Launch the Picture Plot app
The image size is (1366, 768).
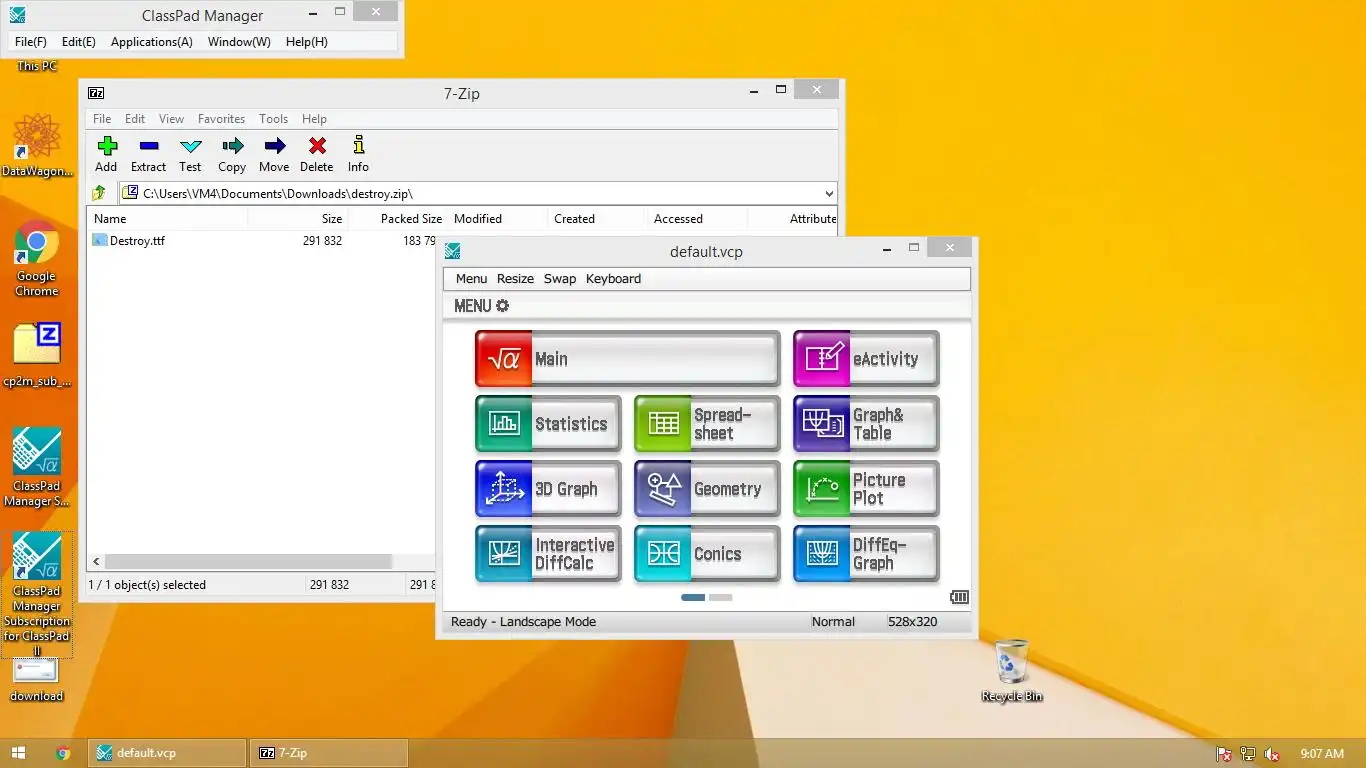(x=866, y=489)
